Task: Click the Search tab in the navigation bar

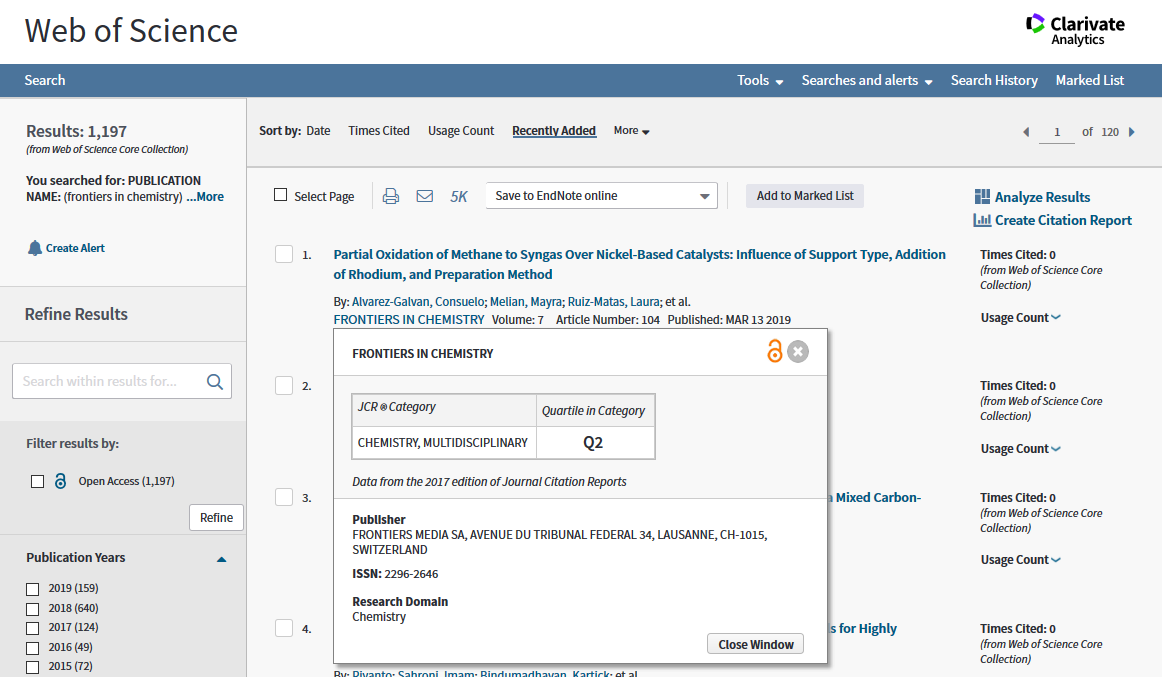Action: click(x=44, y=81)
